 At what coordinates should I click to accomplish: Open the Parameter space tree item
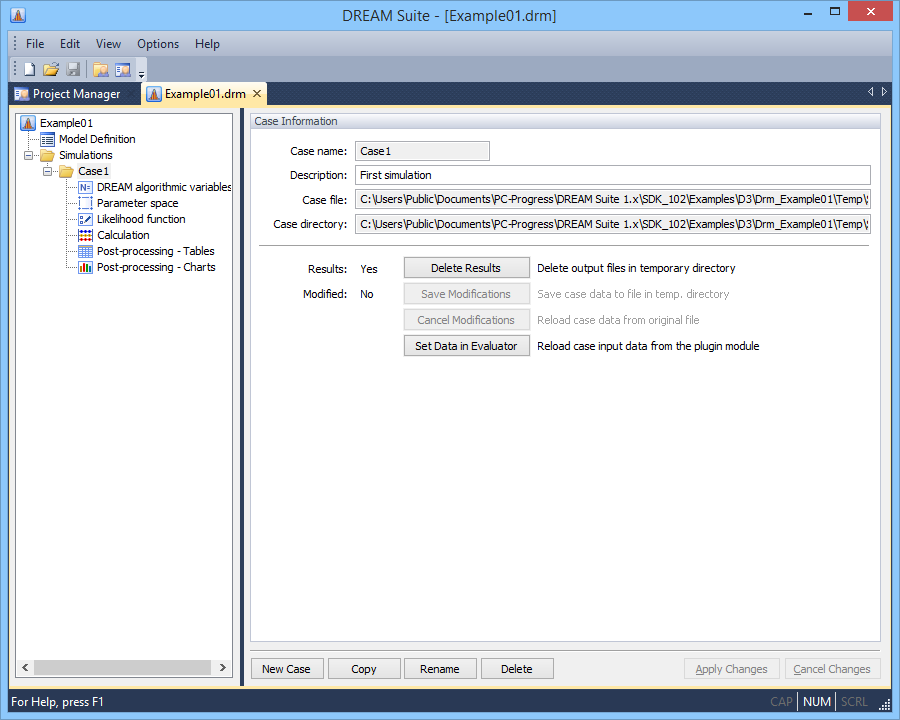coord(137,203)
